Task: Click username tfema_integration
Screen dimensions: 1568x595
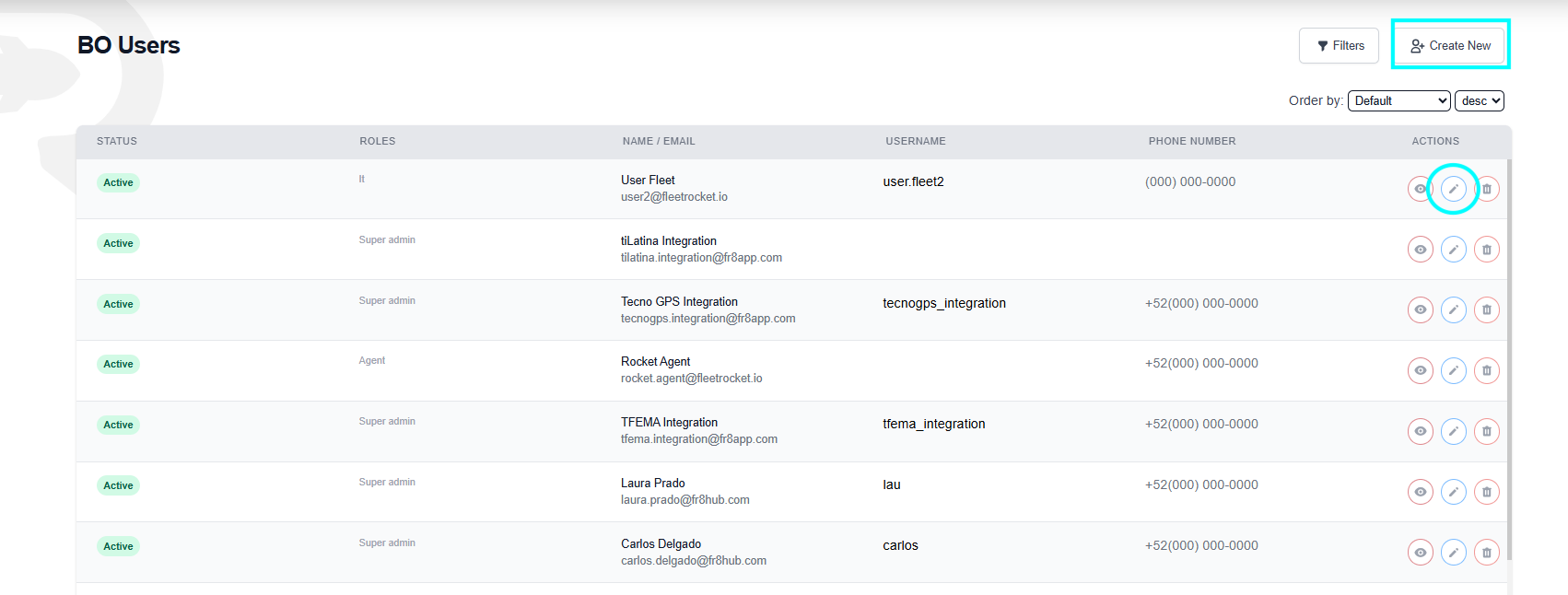Action: pos(934,424)
